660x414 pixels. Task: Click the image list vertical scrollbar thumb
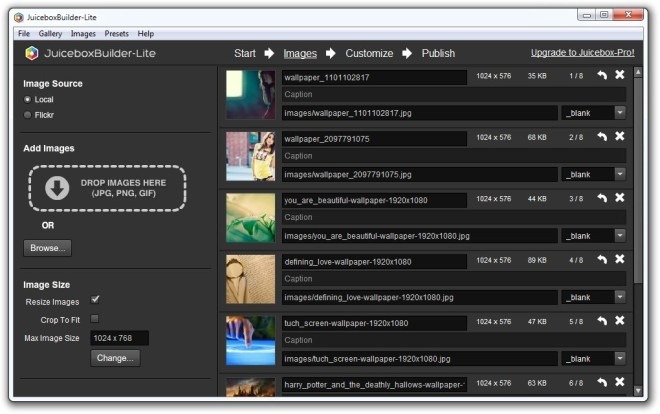pyautogui.click(x=638, y=181)
